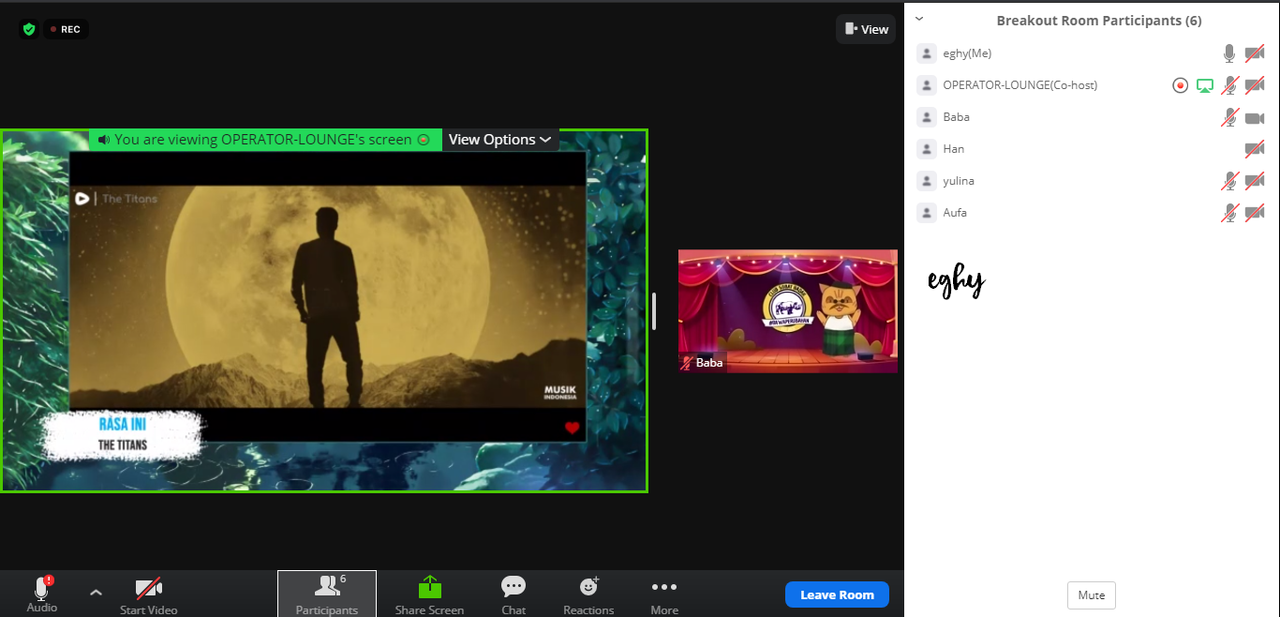The image size is (1280, 617).
Task: Click Han's avatar icon in list
Action: [x=926, y=150]
